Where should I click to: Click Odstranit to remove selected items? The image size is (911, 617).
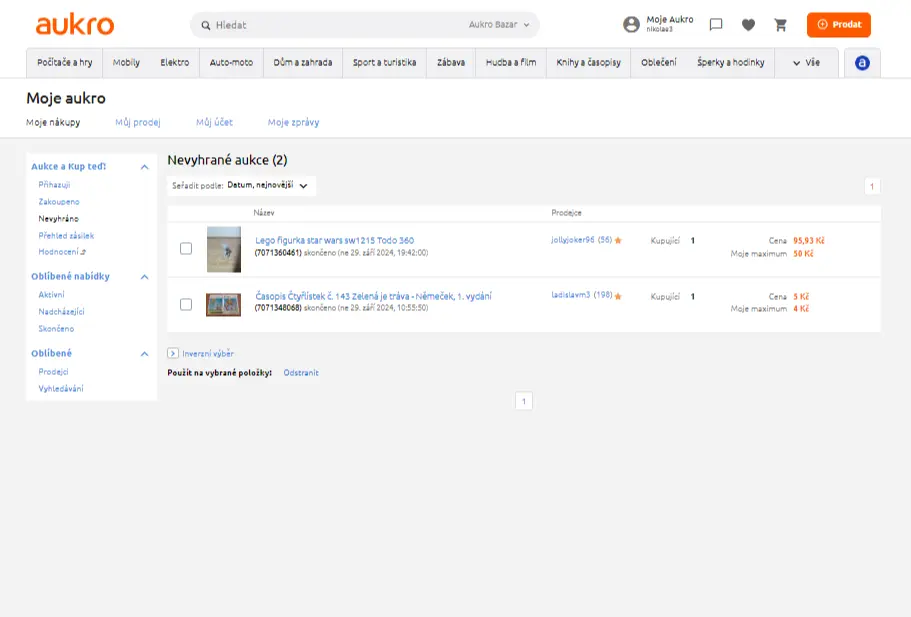click(301, 373)
